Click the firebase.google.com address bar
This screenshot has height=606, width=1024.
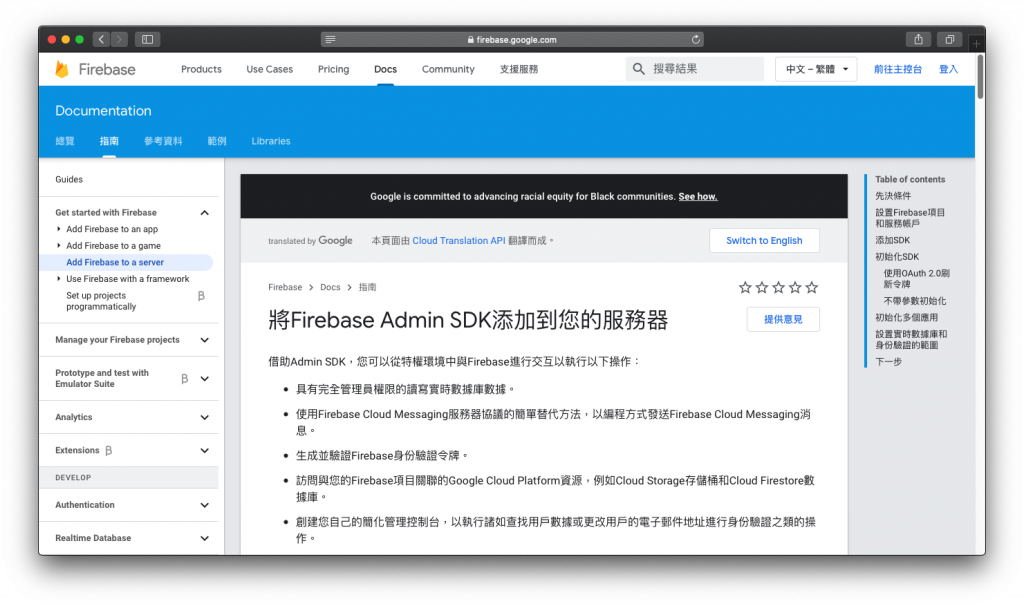pos(512,40)
